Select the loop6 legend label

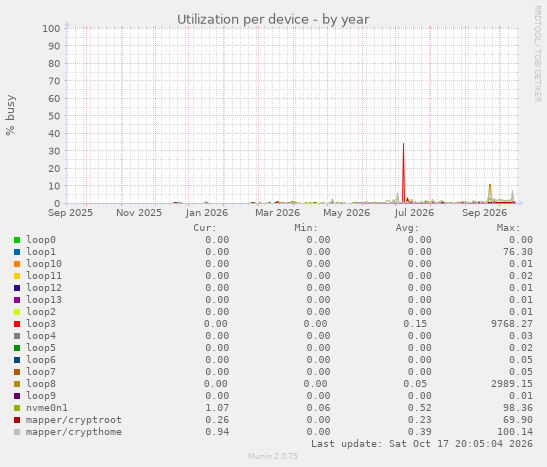click(x=41, y=360)
